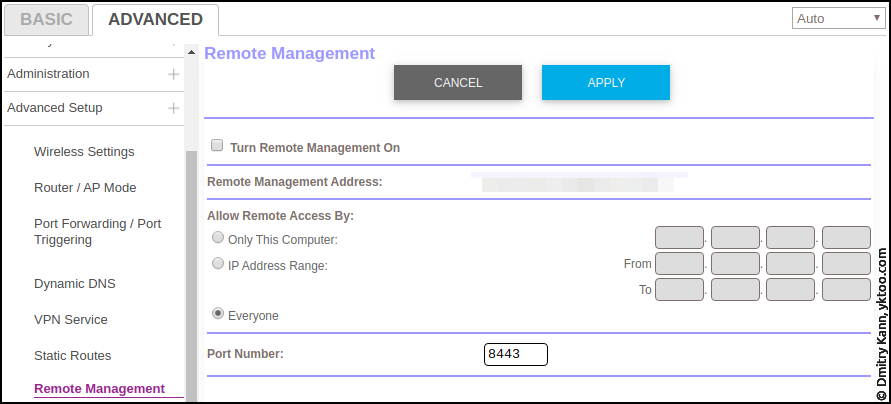Select the ADVANCED tab
This screenshot has height=404, width=891.
[155, 19]
